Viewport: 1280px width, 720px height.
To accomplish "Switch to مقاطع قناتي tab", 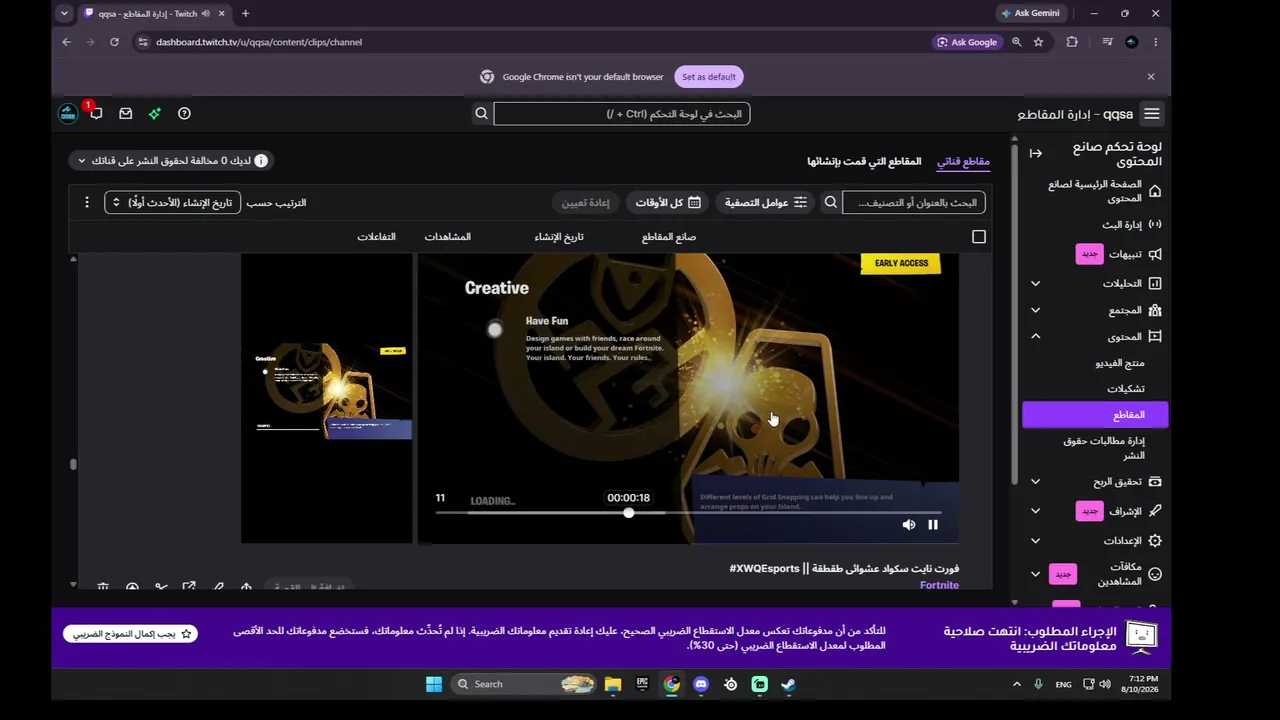I will (x=963, y=161).
